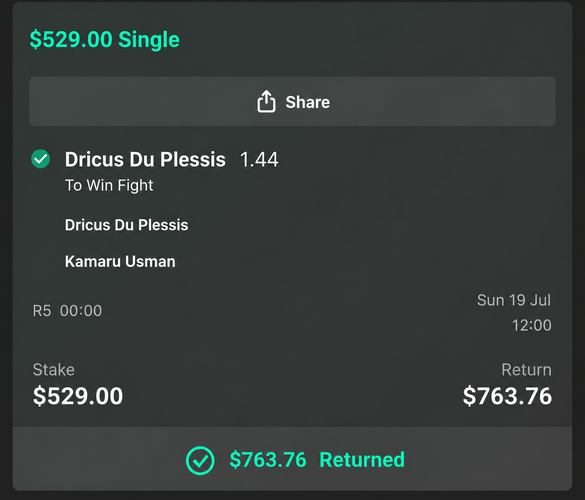Tap the share upload arrow icon
The height and width of the screenshot is (500, 585).
point(266,101)
